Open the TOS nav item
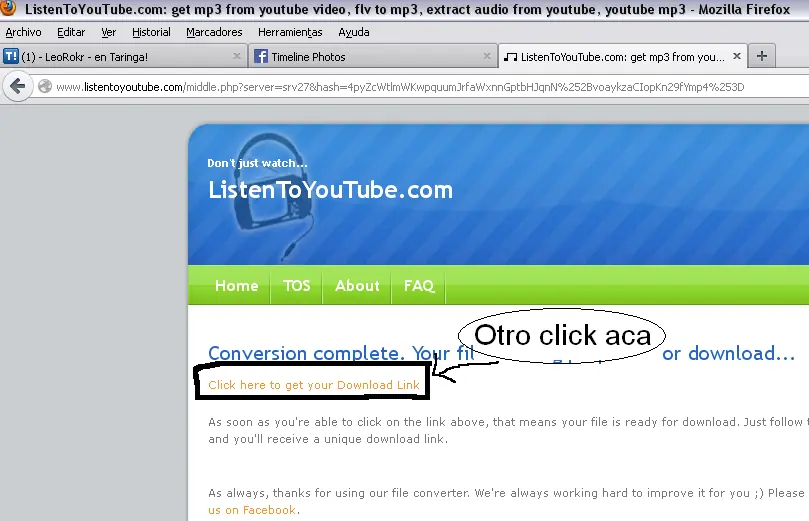The width and height of the screenshot is (809, 521). coord(297,285)
